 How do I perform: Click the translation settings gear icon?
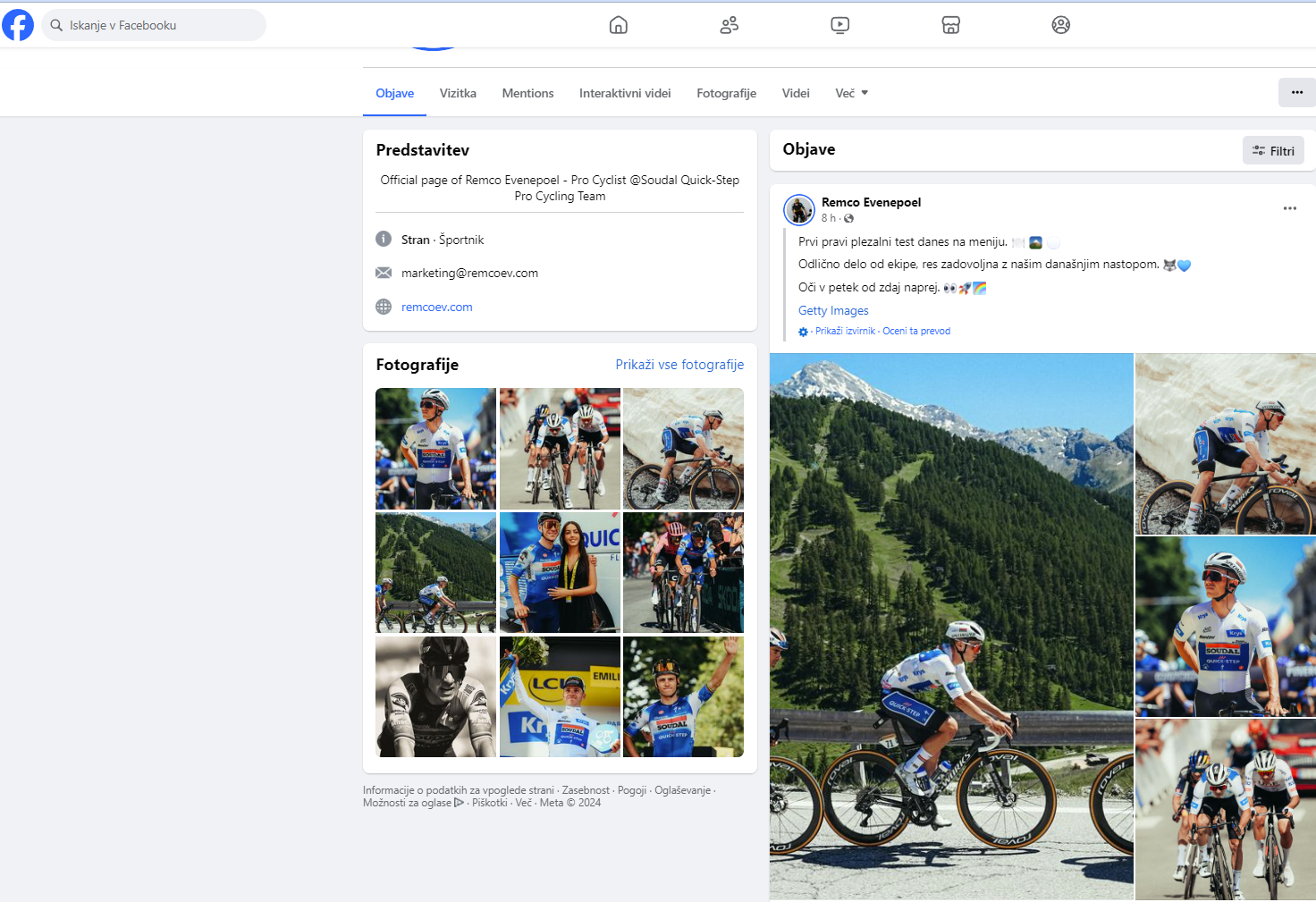803,332
